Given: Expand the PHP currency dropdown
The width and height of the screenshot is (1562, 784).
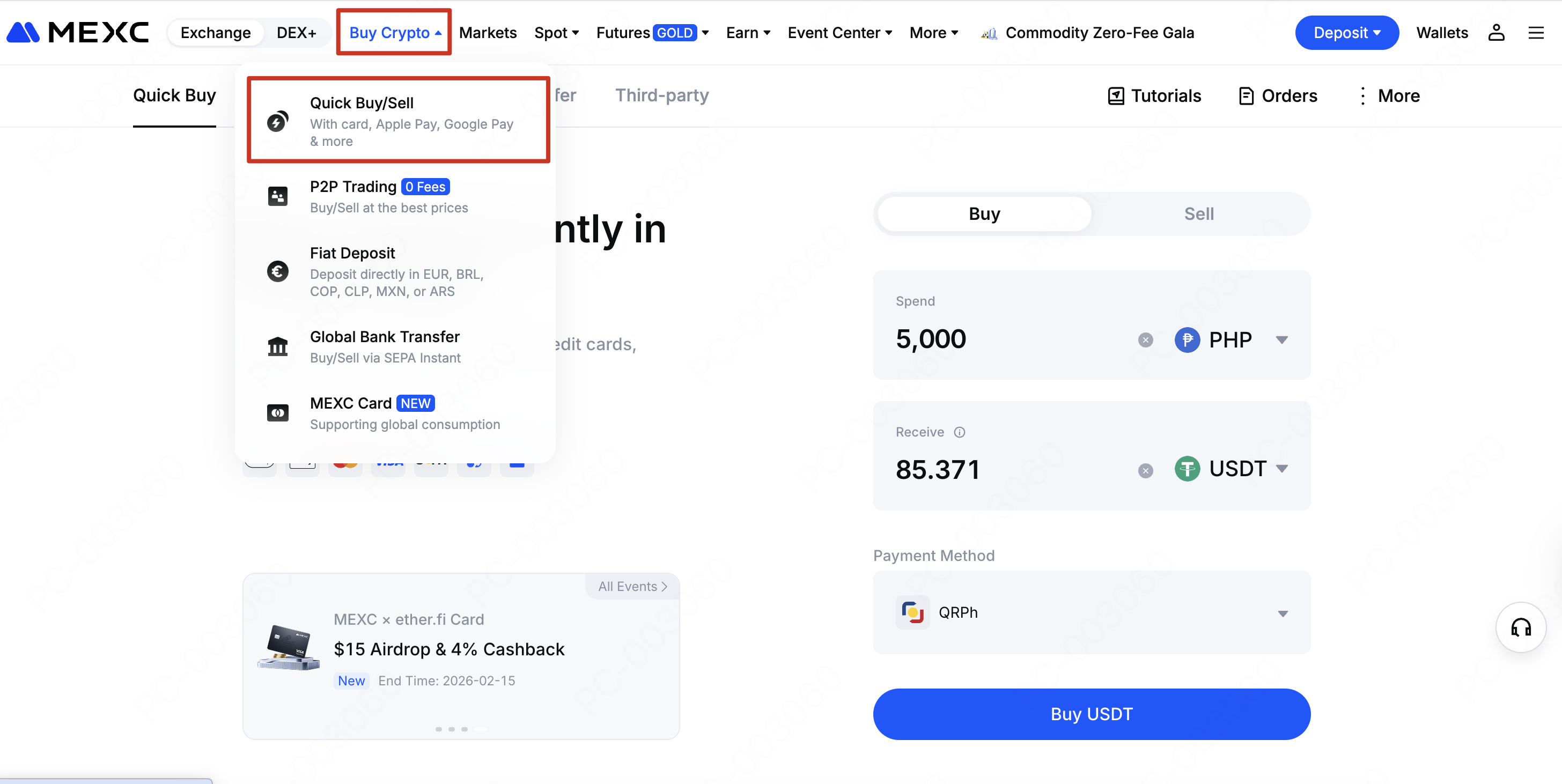Looking at the screenshot, I should pos(1281,339).
